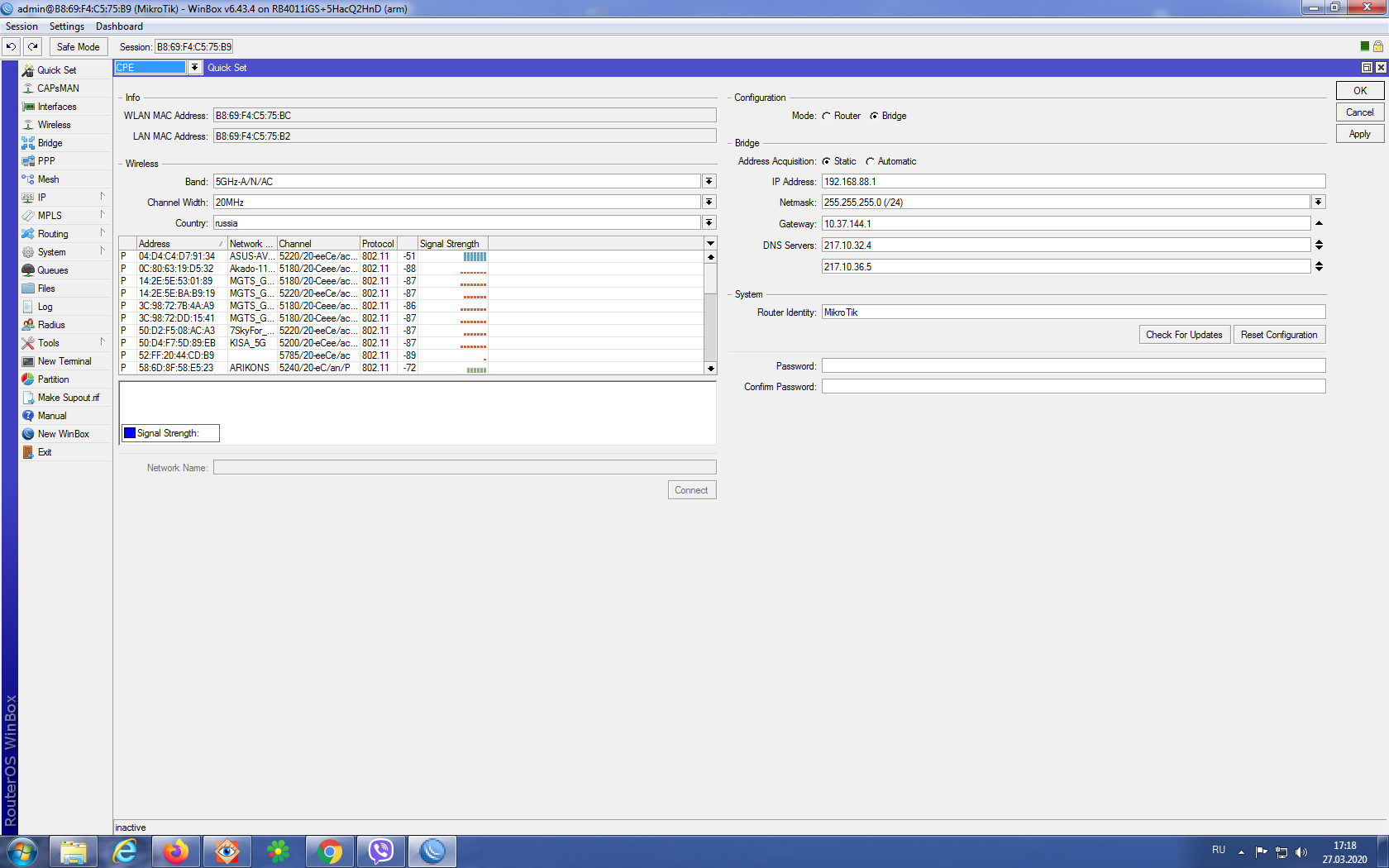1389x868 pixels.
Task: Sort by the Signal Strength column header
Action: click(x=452, y=243)
